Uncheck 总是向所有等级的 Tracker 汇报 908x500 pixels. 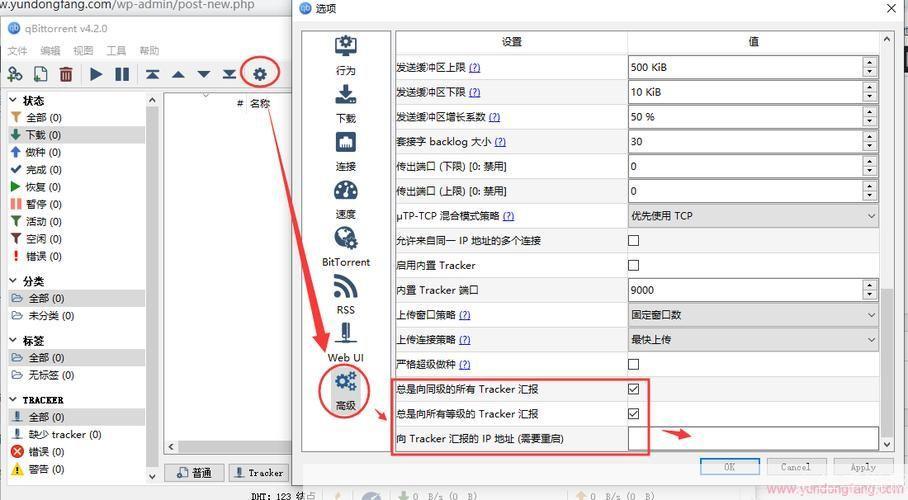pos(634,414)
